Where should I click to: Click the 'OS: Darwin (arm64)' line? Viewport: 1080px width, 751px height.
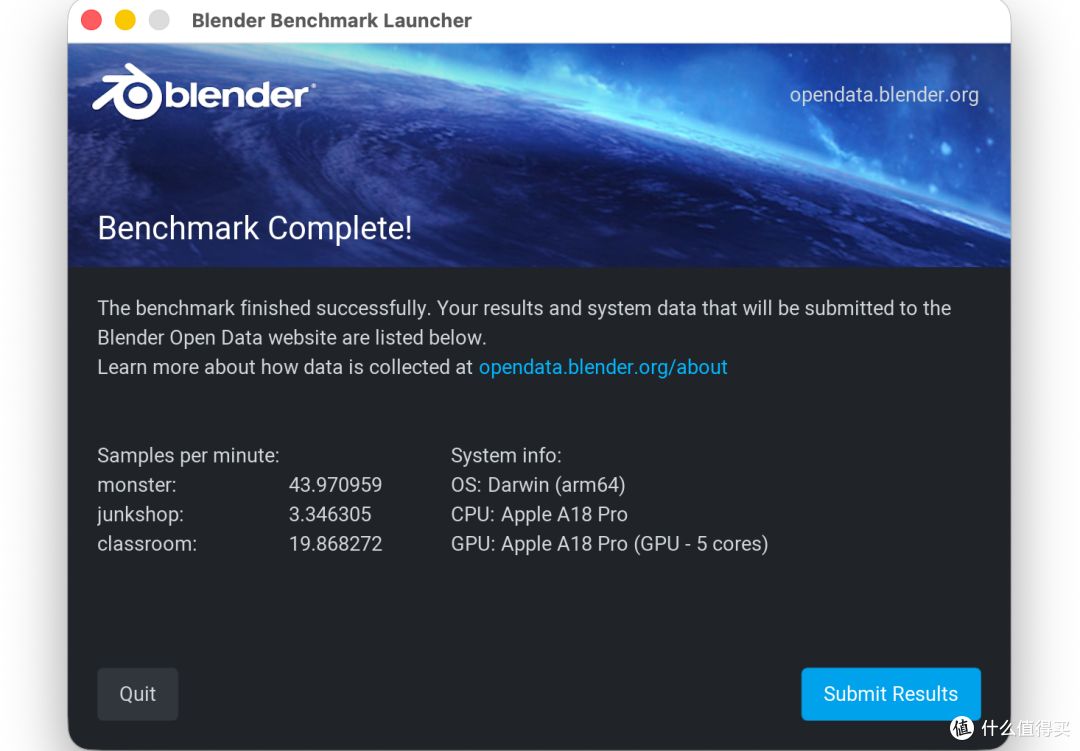click(x=538, y=485)
